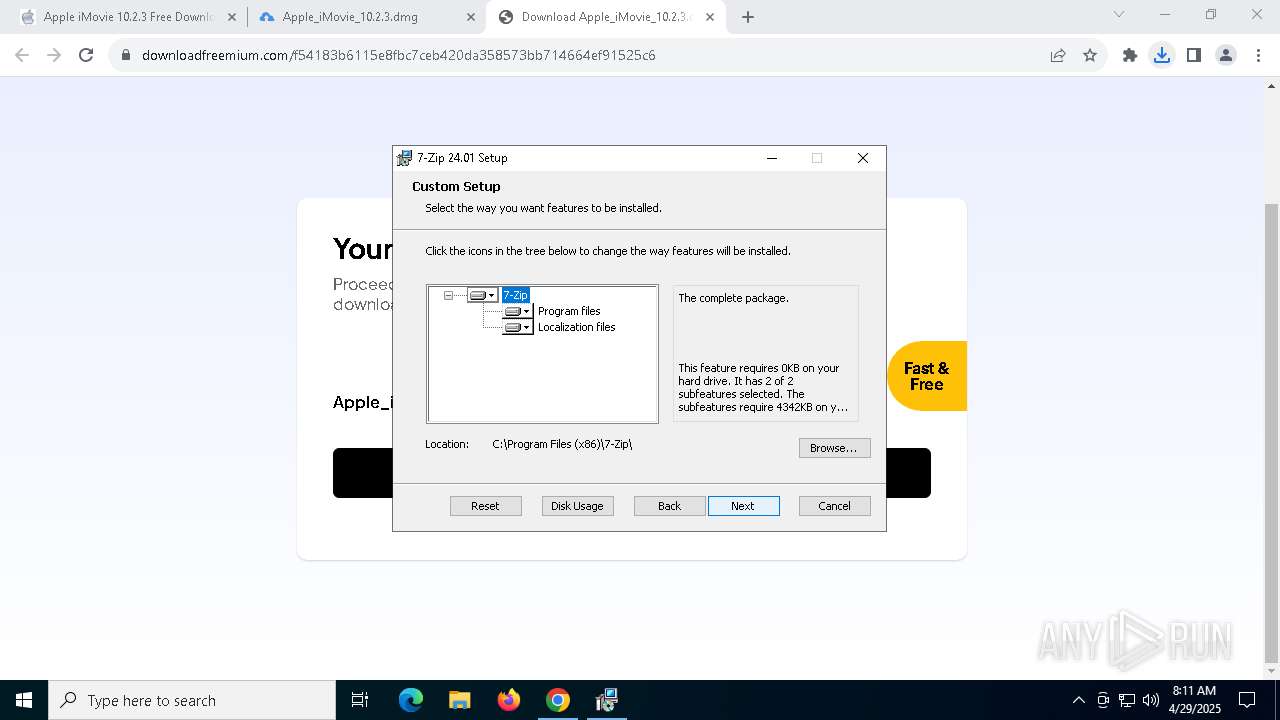Go forward in Chrome
Screen dimensions: 1280x720
pos(54,55)
